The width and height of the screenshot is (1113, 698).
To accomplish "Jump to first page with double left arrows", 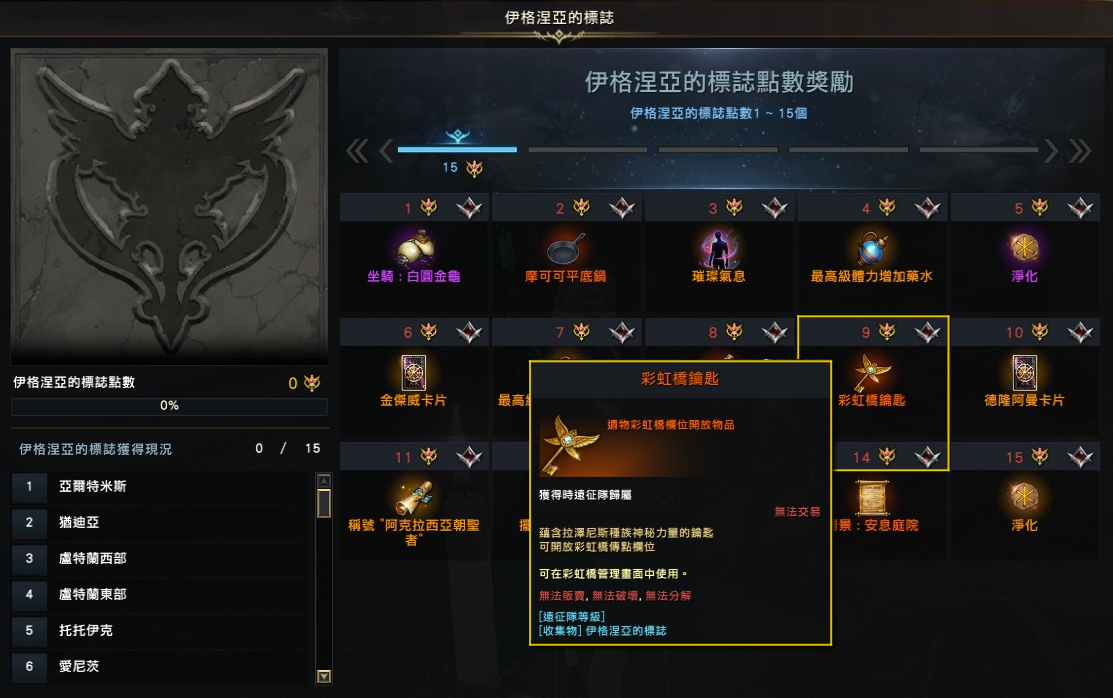I will pyautogui.click(x=357, y=150).
